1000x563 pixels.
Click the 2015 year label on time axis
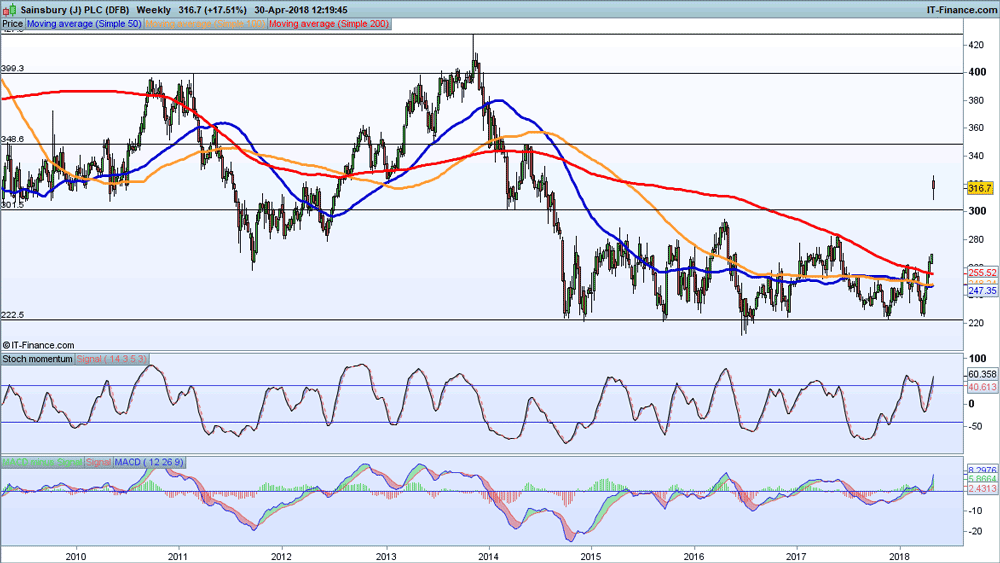(591, 557)
